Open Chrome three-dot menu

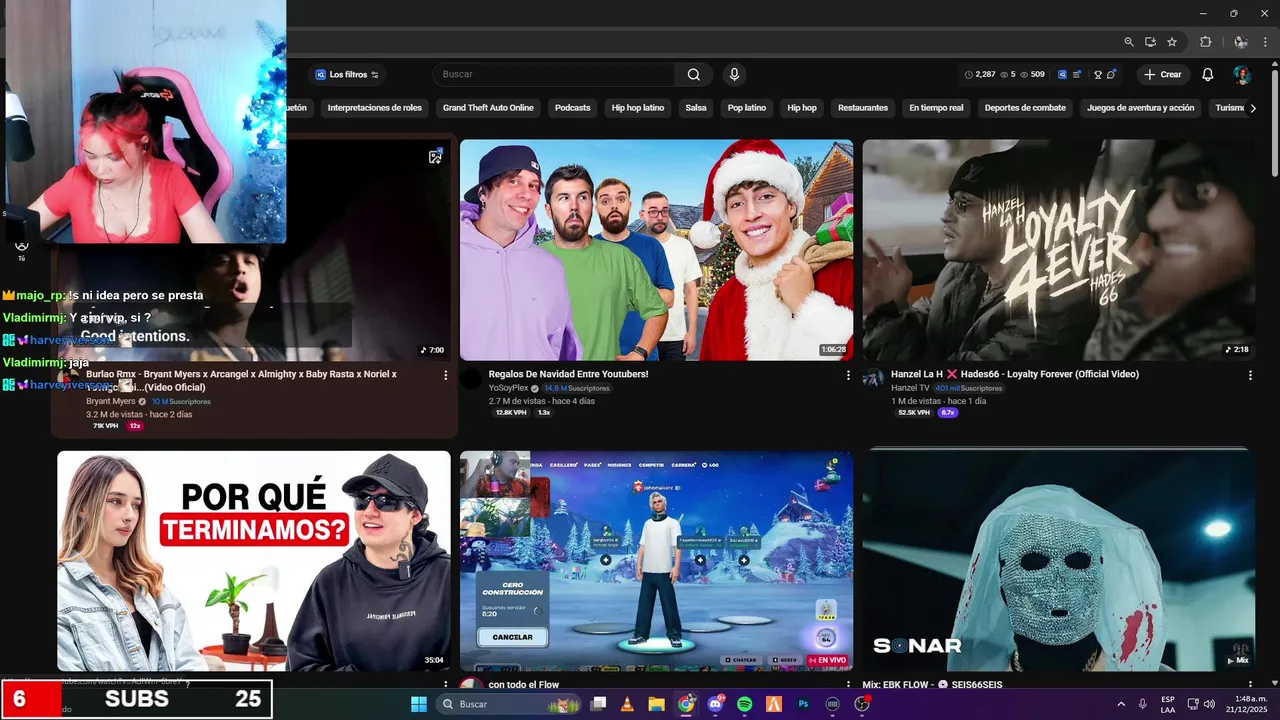[1266, 42]
